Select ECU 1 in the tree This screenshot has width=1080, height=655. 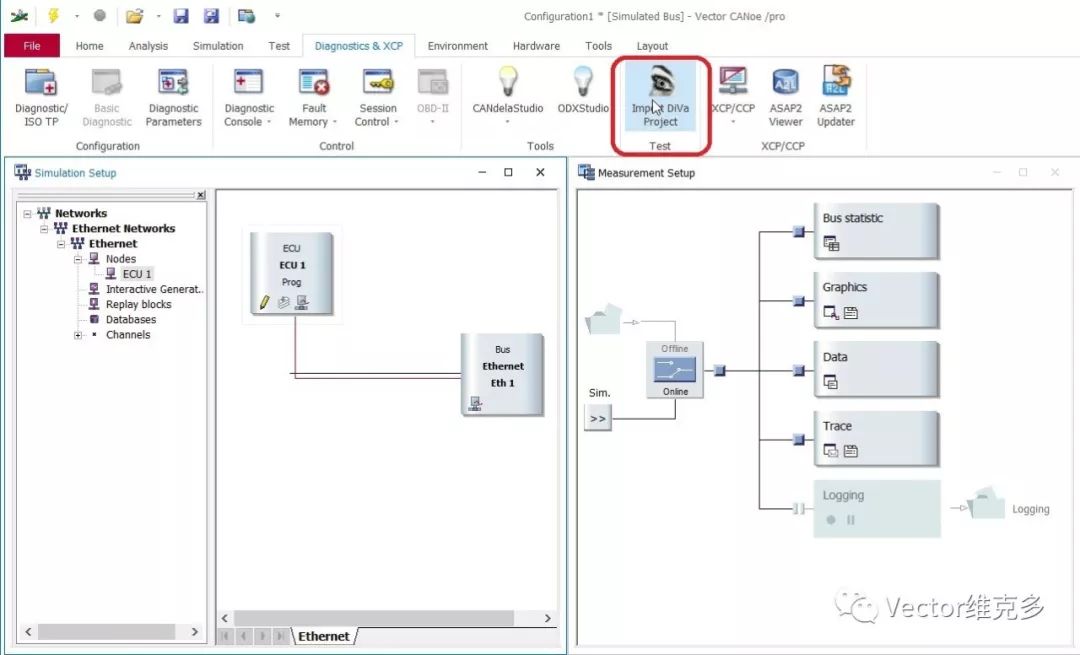136,273
